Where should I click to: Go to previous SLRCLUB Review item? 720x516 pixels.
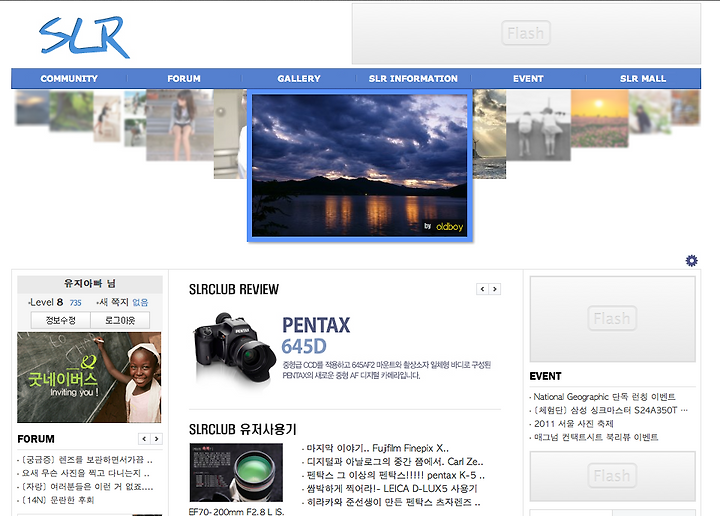[482, 289]
